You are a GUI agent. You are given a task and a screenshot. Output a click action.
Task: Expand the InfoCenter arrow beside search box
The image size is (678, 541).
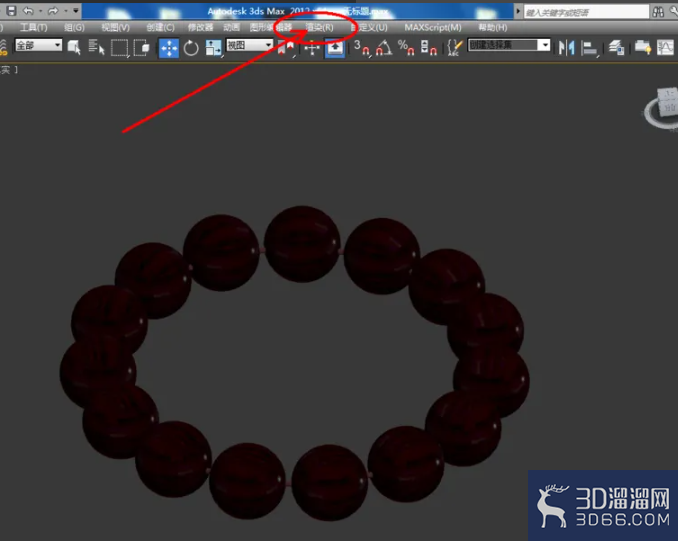518,11
